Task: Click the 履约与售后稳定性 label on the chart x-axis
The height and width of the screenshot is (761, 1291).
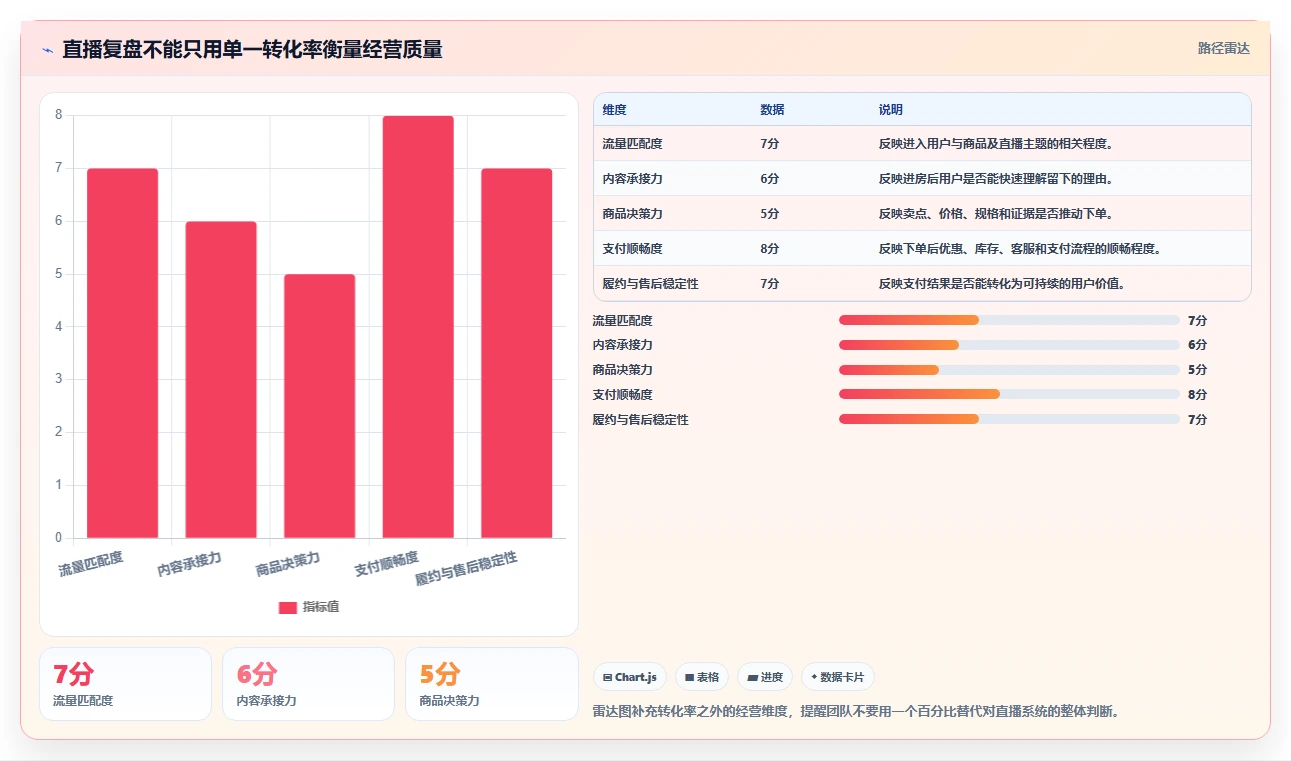Action: [467, 569]
